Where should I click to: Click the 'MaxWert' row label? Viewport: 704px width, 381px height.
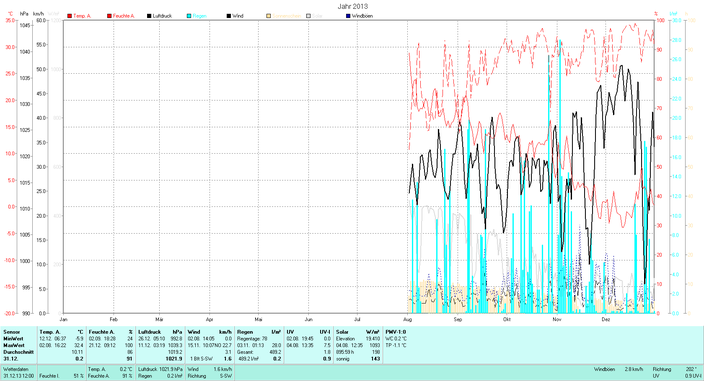point(14,346)
